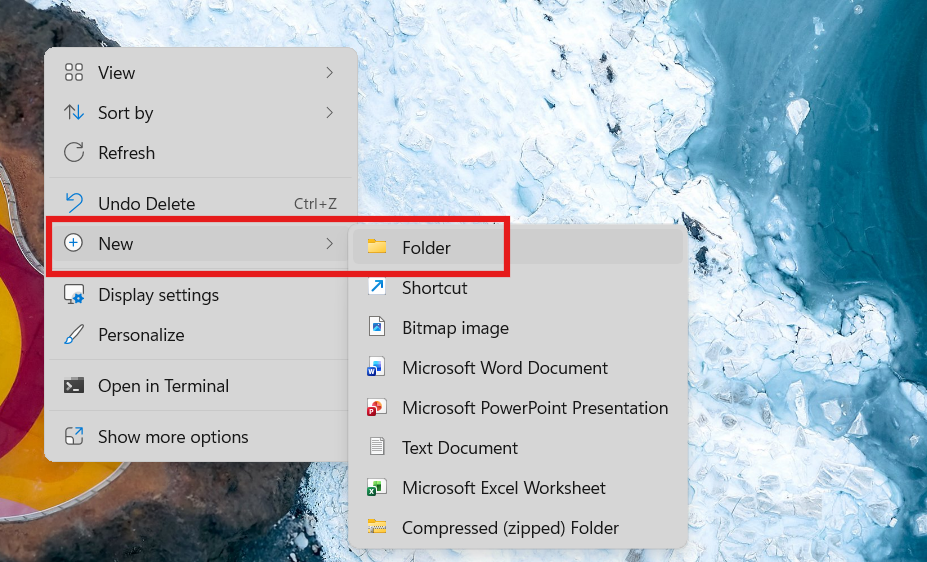The width and height of the screenshot is (927, 562).
Task: Click the Shortcut arrow icon
Action: (377, 287)
